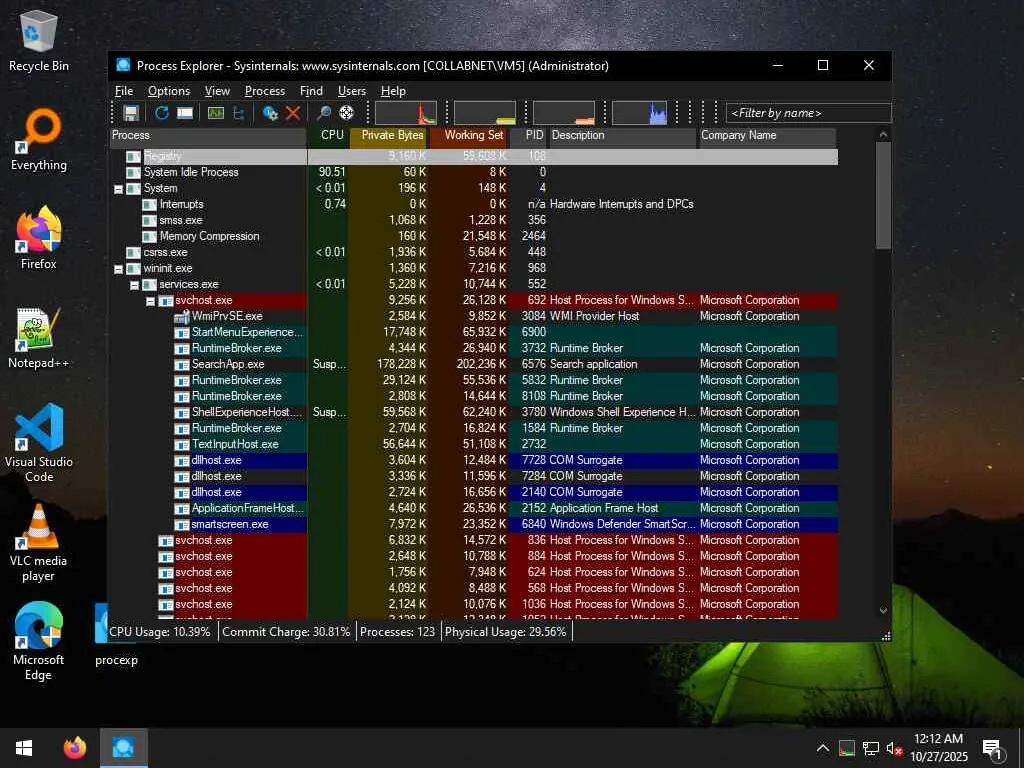
Task: Select the Microsoft Edge desktop icon
Action: click(x=39, y=642)
